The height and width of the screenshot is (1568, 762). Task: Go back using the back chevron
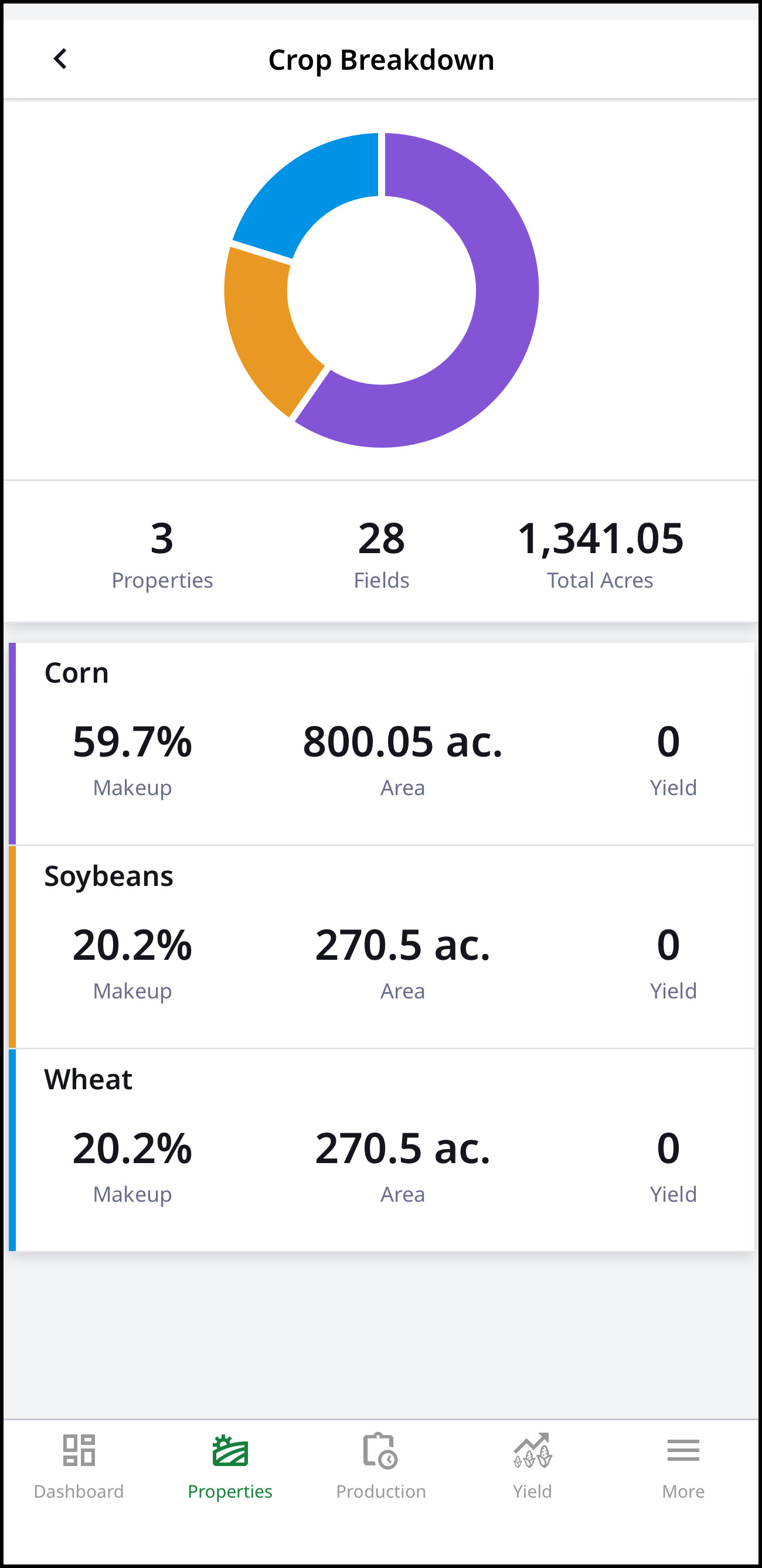[60, 59]
